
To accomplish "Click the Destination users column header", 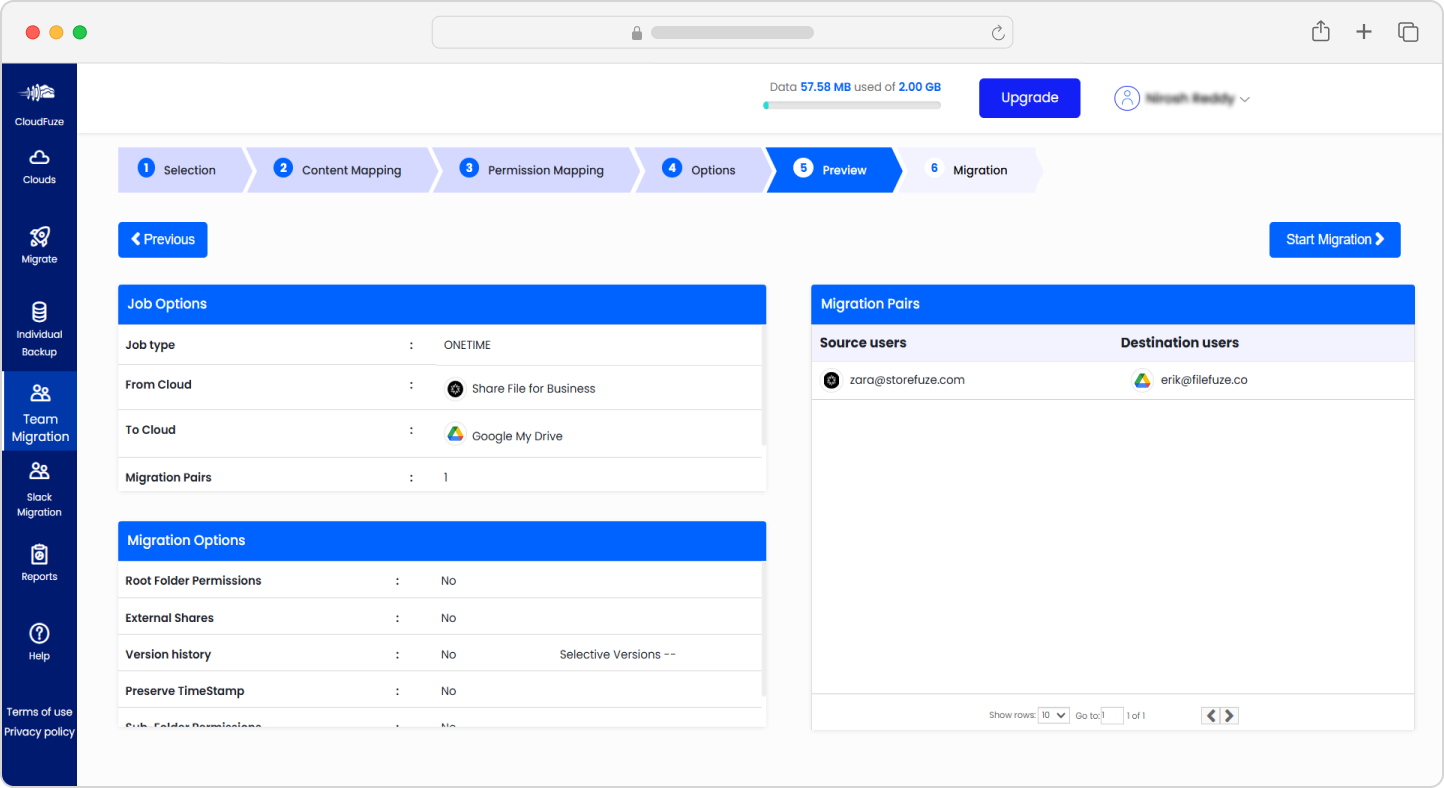I will [1179, 343].
